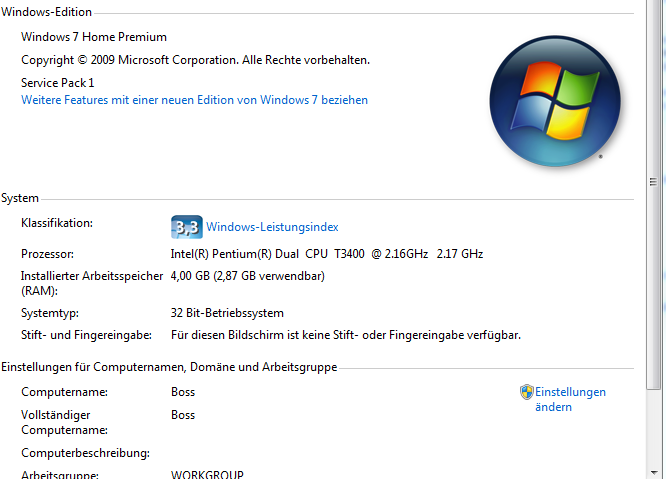Open the 'Weitere Features mit einer neuen Edition' link

click(x=194, y=100)
